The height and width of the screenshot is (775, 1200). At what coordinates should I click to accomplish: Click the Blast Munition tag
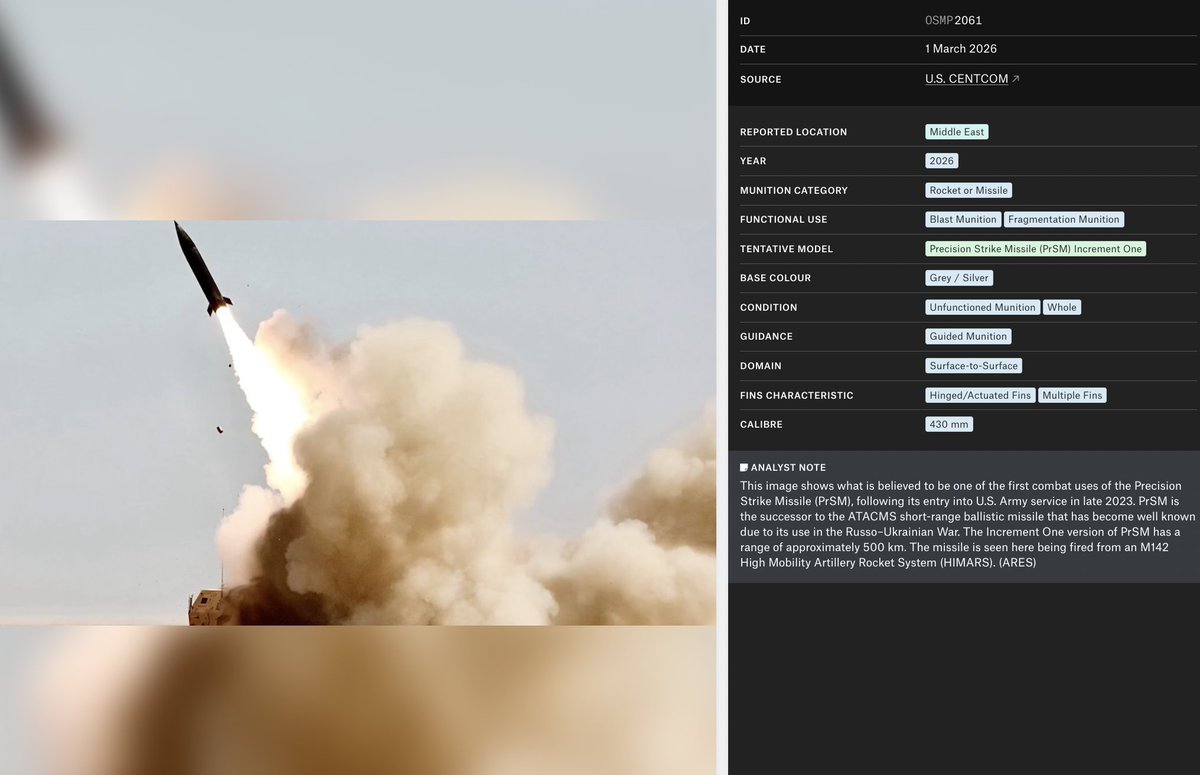pyautogui.click(x=962, y=219)
